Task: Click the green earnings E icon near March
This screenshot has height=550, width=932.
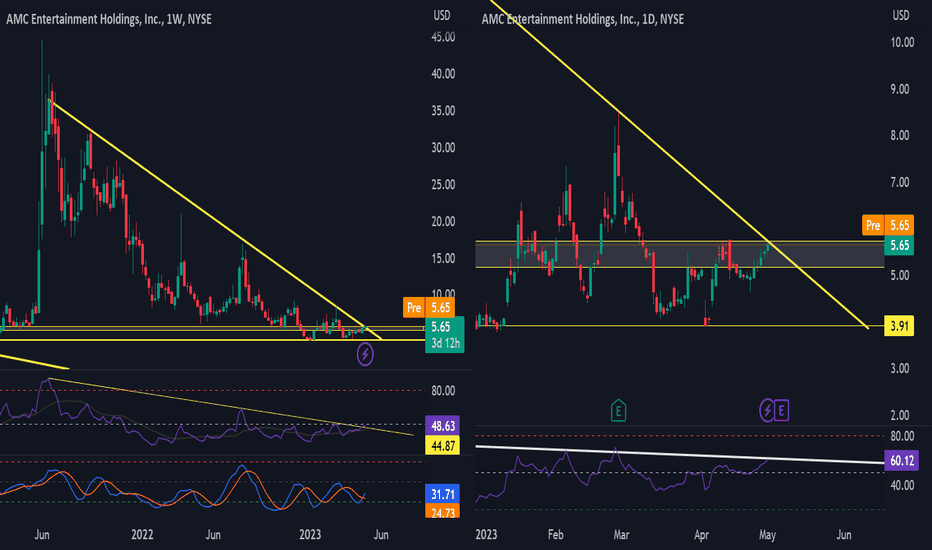Action: pos(618,410)
